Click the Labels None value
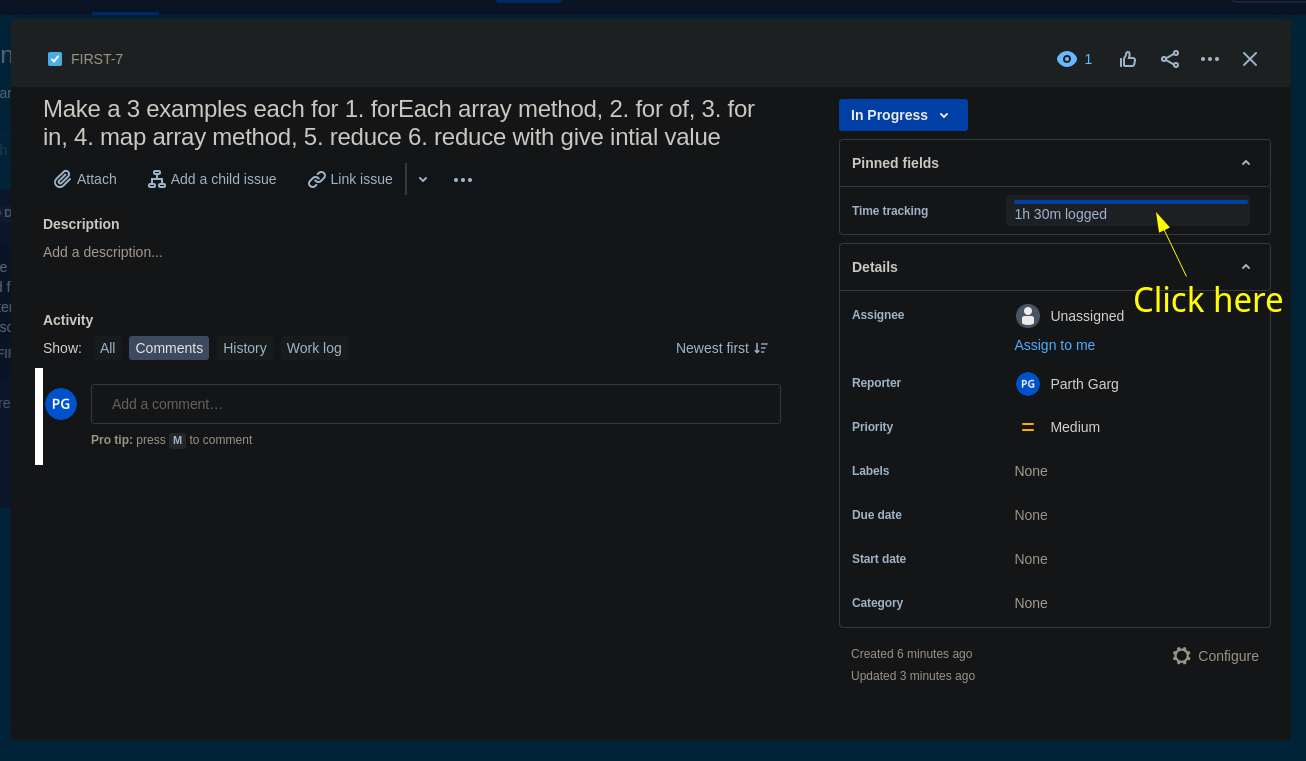 [x=1031, y=471]
